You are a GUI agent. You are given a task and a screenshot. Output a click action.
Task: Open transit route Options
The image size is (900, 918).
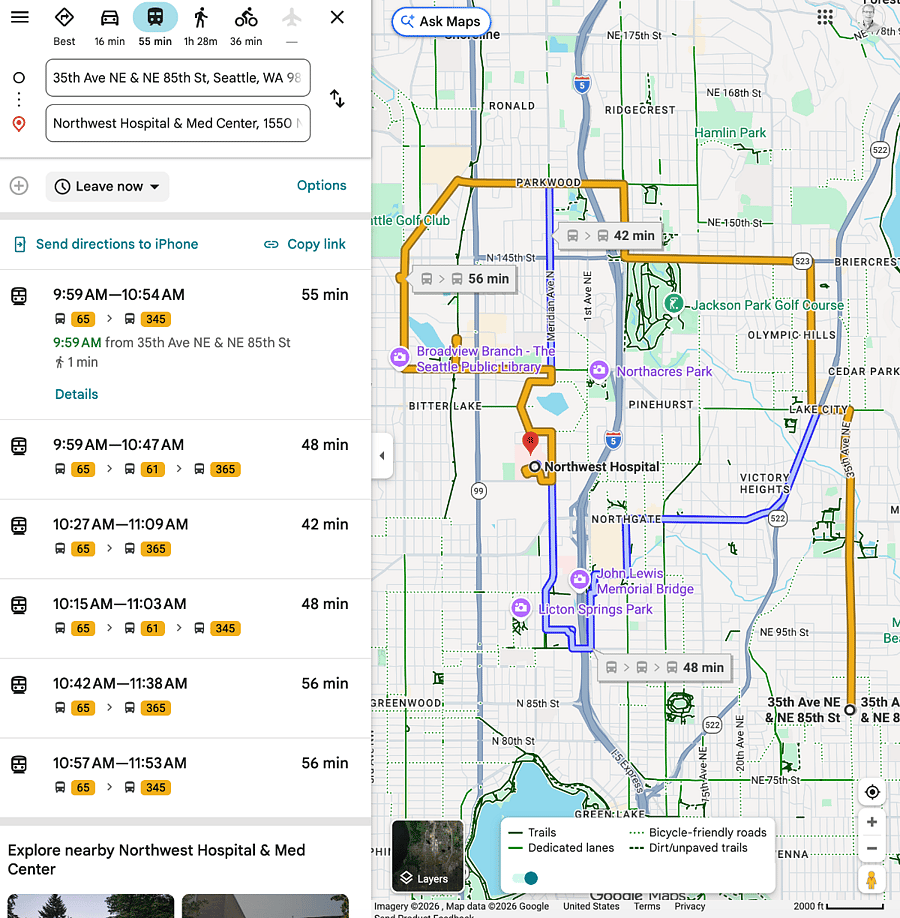coord(321,186)
